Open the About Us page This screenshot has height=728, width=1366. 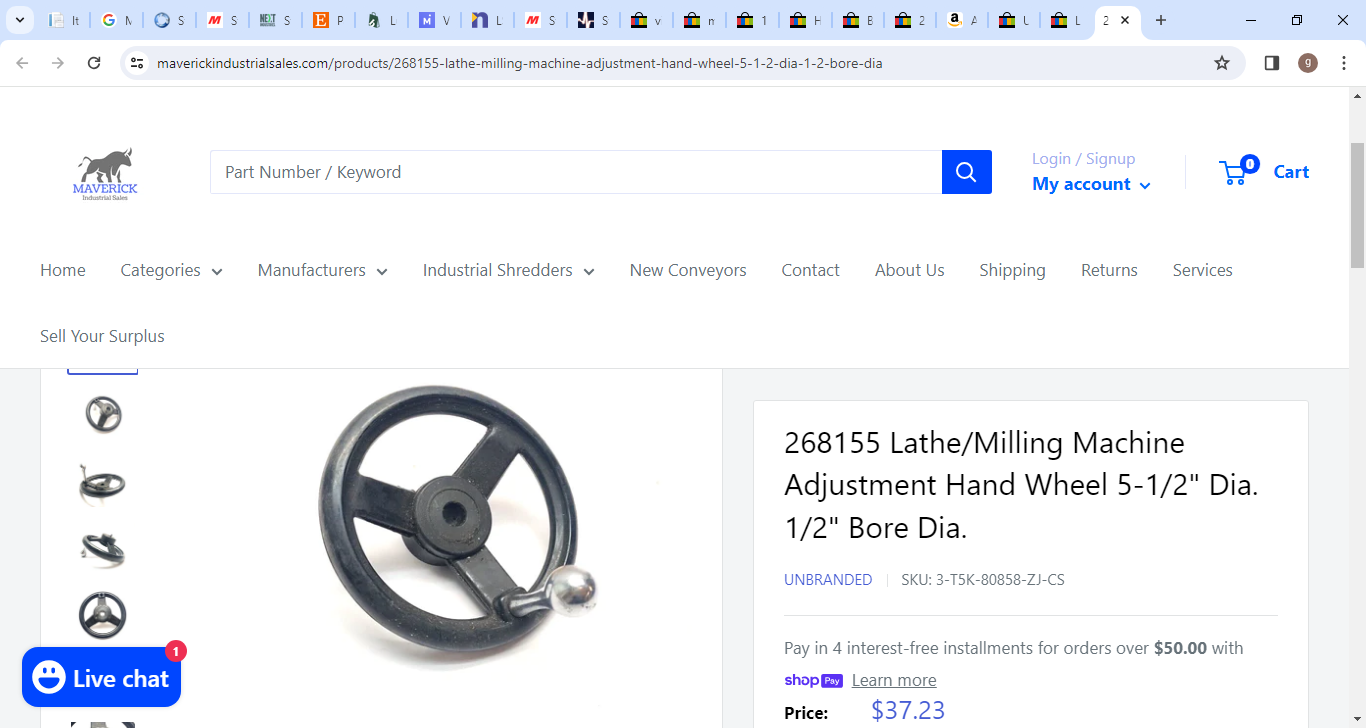pyautogui.click(x=909, y=270)
